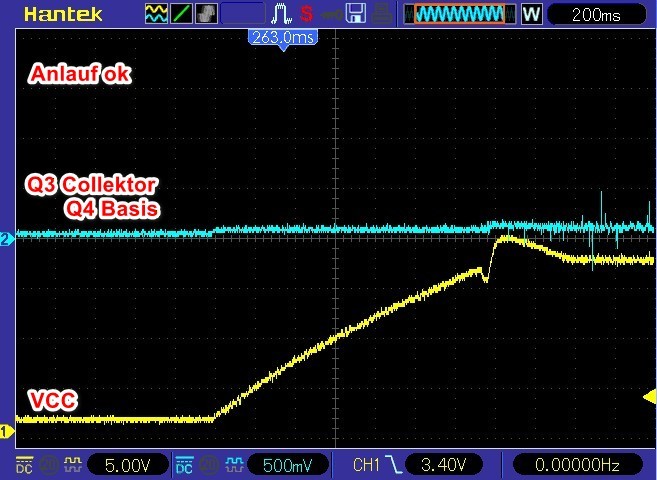The image size is (657, 480).
Task: Click the dual waveform display icon
Action: tap(157, 14)
